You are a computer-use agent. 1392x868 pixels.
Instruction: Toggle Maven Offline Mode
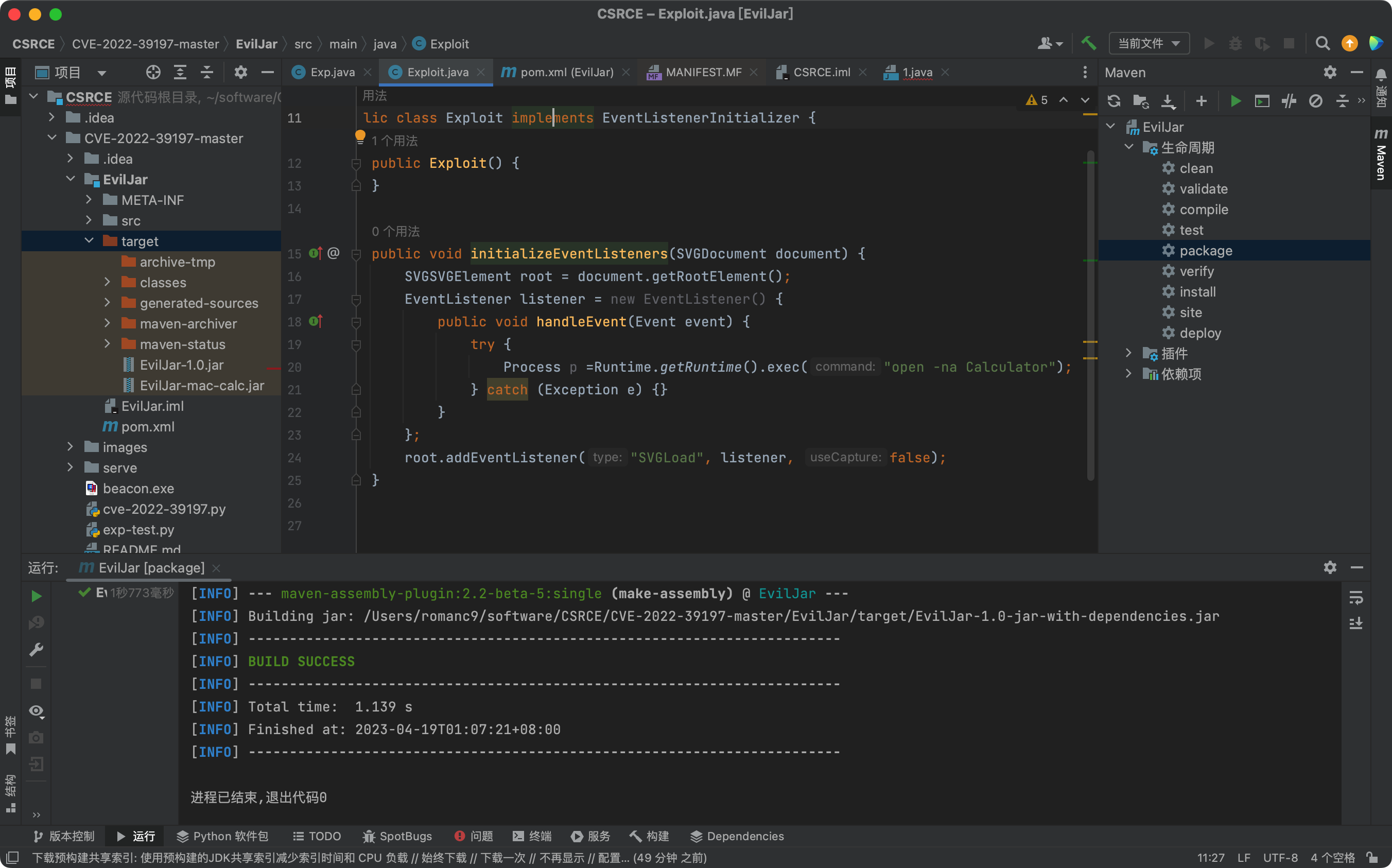[1289, 101]
